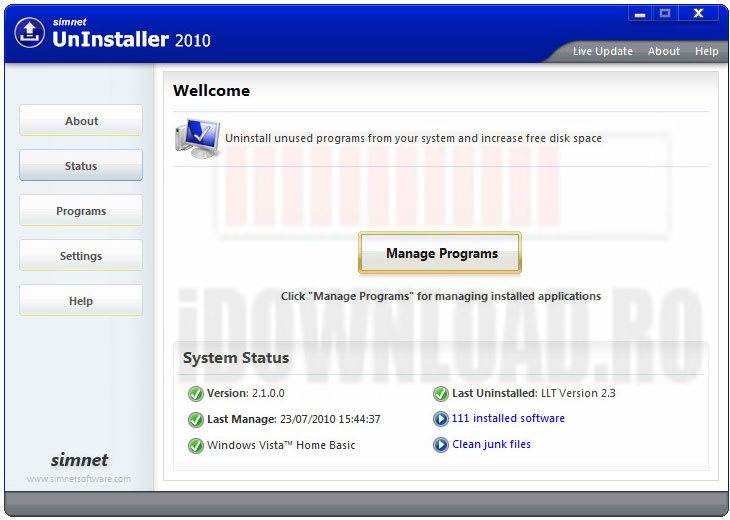Visit the www.simnetsoftware.com website link

79,479
